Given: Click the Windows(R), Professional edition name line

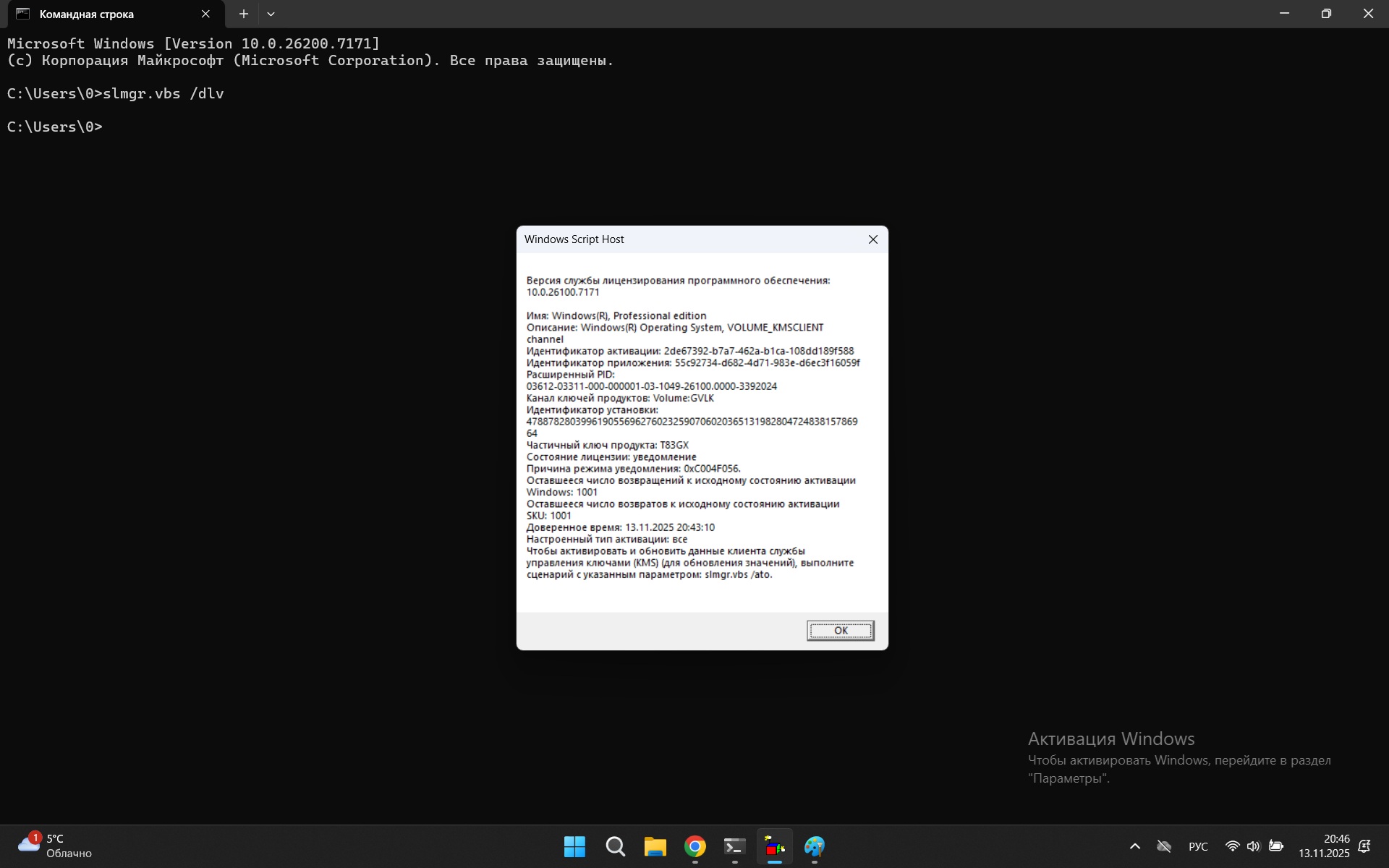Looking at the screenshot, I should pyautogui.click(x=616, y=316).
